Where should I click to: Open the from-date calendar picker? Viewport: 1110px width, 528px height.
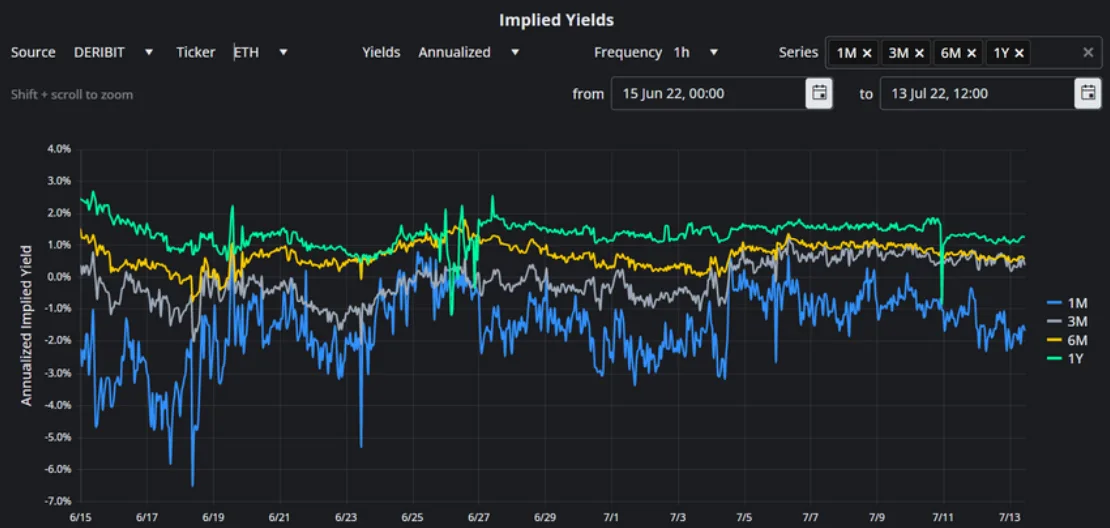pos(819,93)
